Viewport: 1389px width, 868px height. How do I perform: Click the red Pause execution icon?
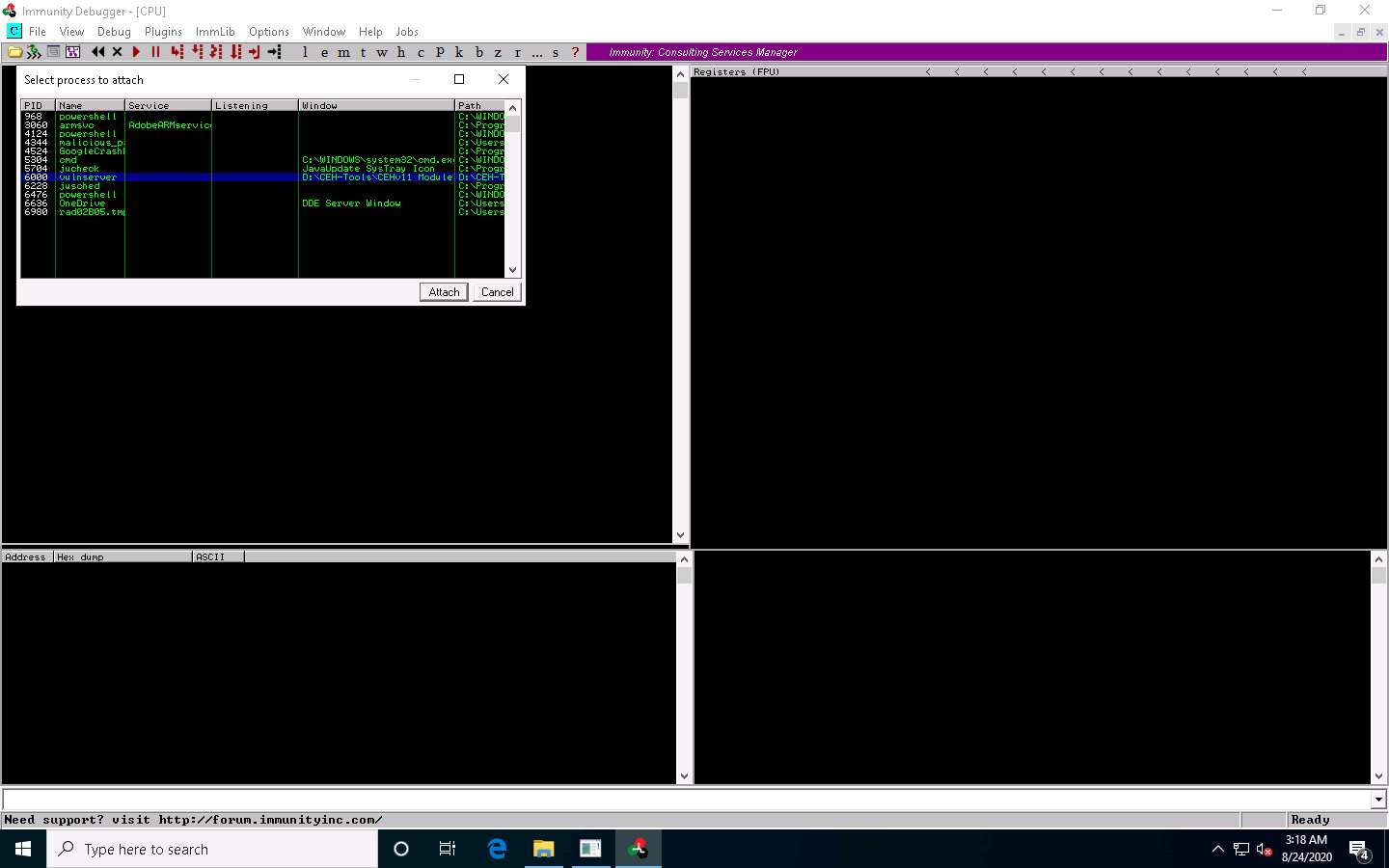pyautogui.click(x=155, y=52)
